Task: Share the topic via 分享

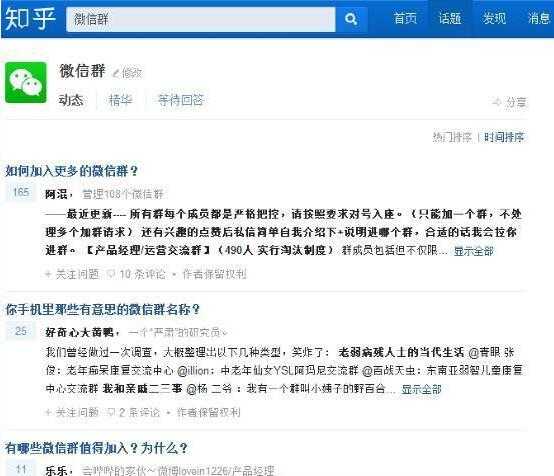Action: [509, 102]
